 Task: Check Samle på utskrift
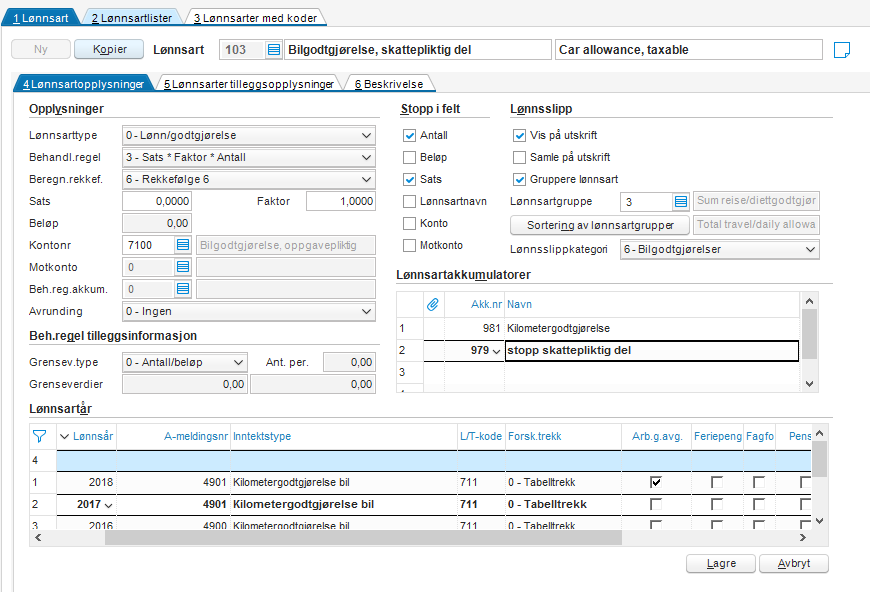tap(519, 158)
